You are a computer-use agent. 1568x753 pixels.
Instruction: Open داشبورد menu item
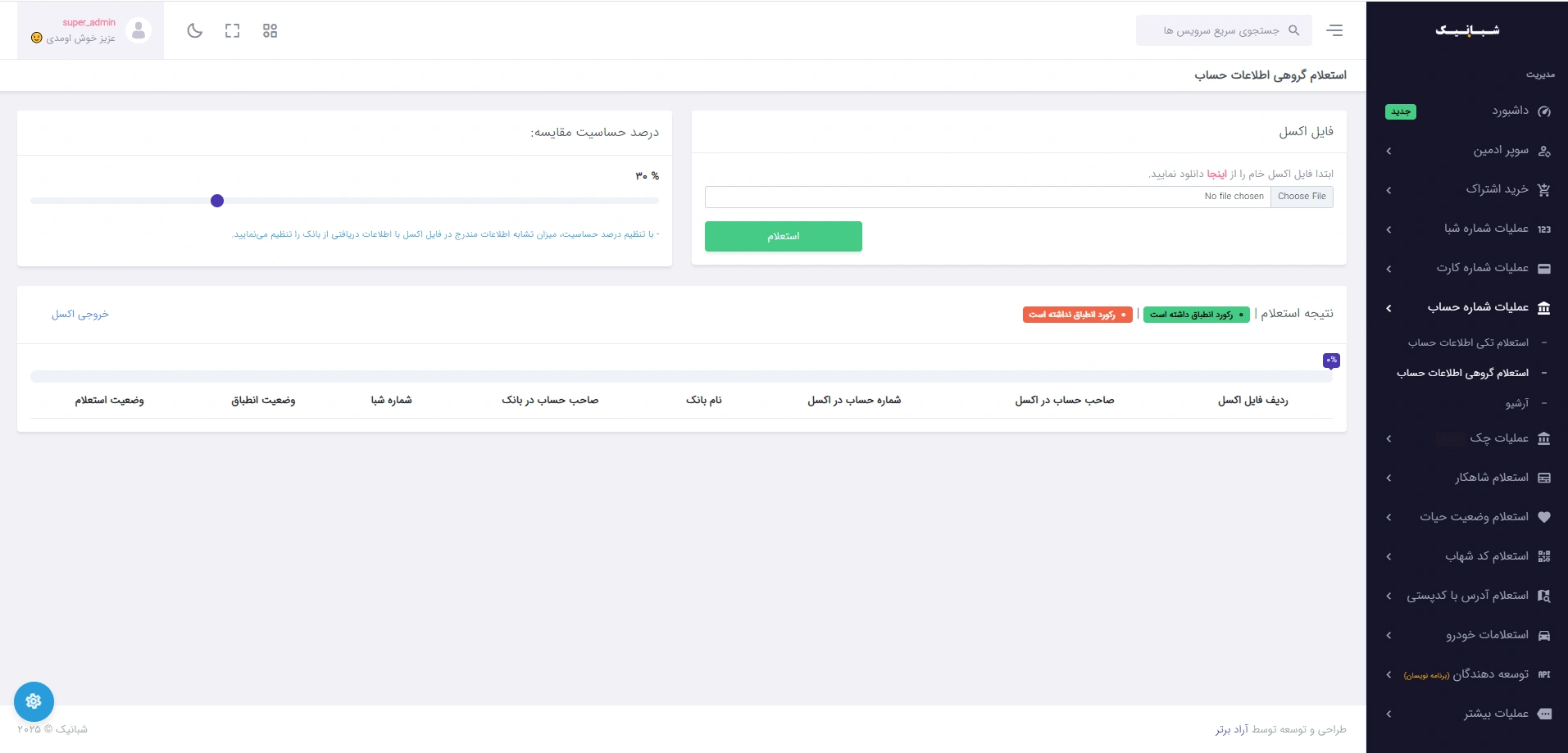(x=1510, y=111)
